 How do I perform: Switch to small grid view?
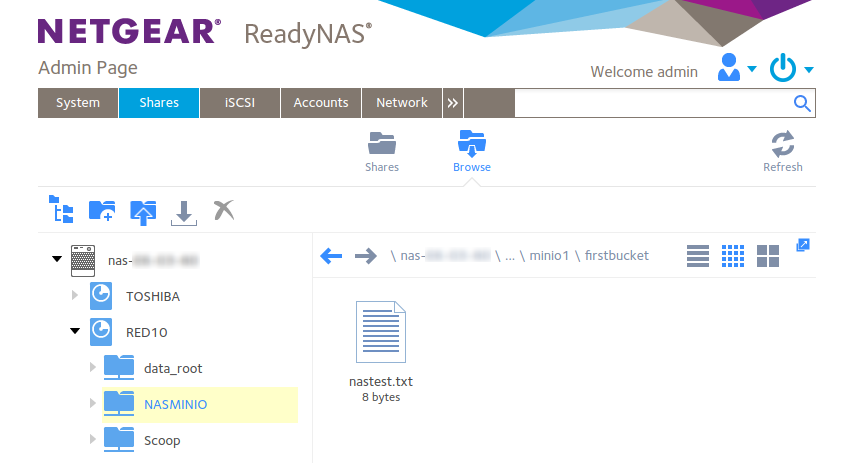[x=733, y=256]
